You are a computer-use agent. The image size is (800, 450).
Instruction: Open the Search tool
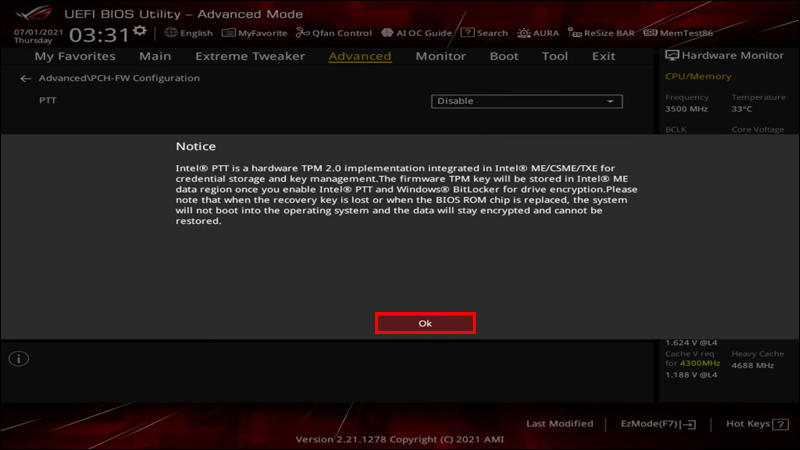484,33
